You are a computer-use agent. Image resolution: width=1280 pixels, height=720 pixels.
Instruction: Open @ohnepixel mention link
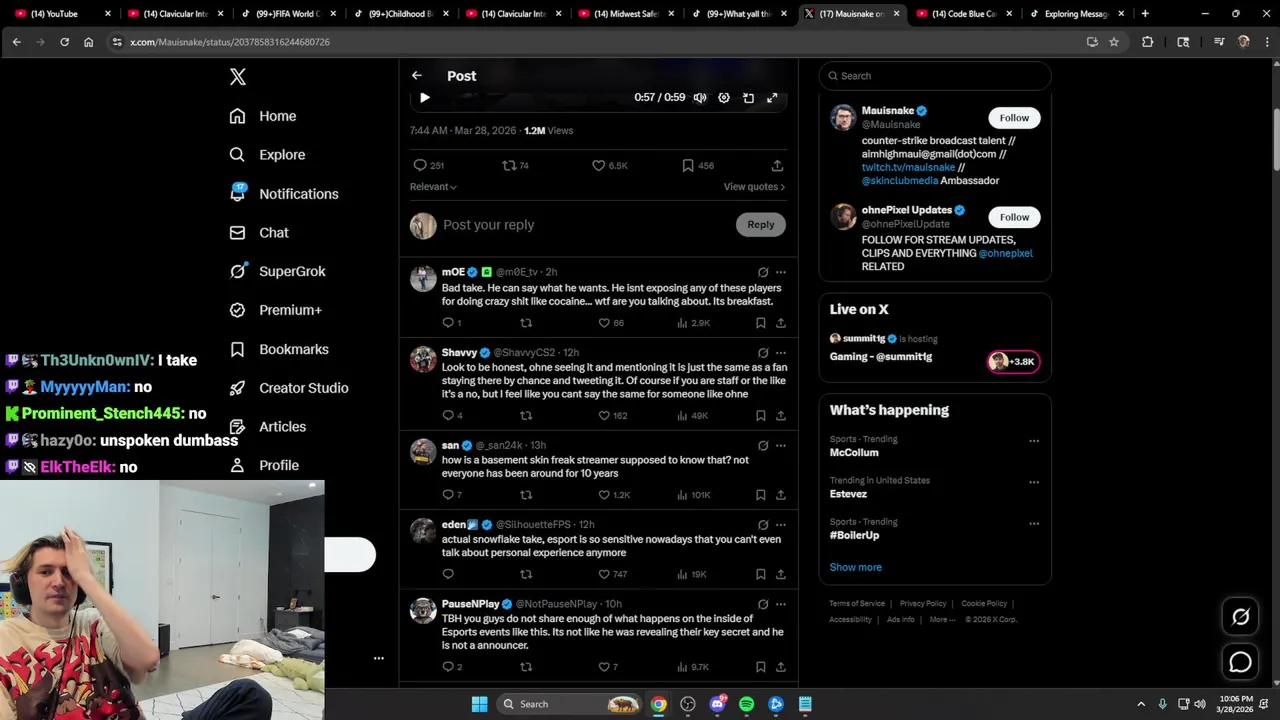tap(1005, 253)
